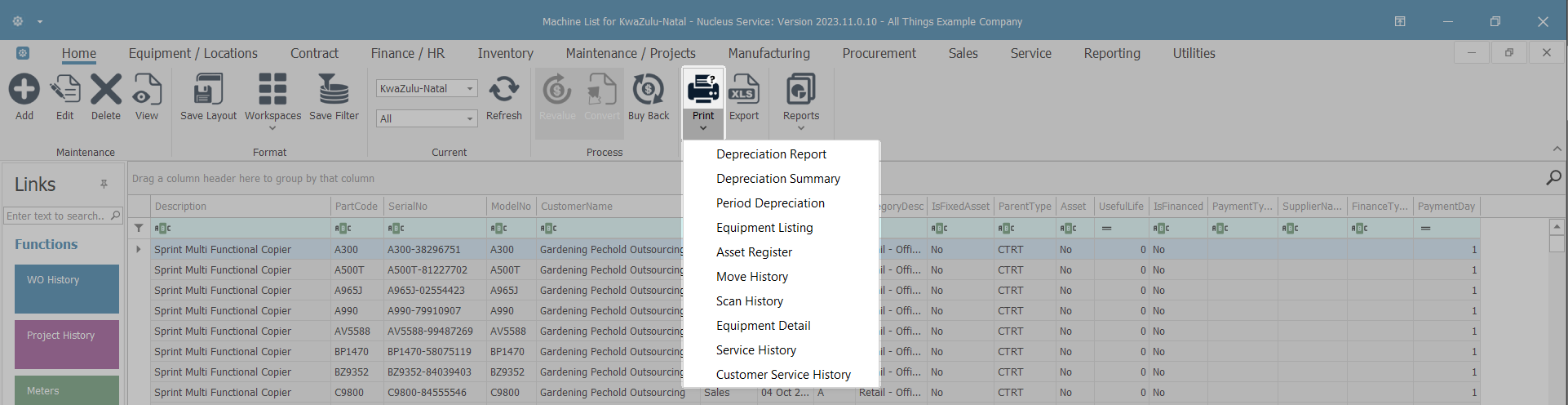1568x405 pixels.
Task: Choose Asset Register menu entry
Action: click(x=754, y=252)
